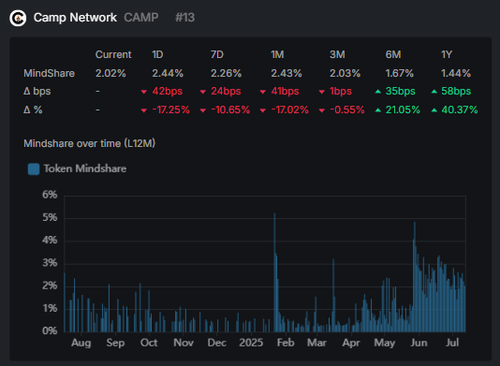500x366 pixels.
Task: Click the Mindshare over time (L12M) heading
Action: [89, 143]
